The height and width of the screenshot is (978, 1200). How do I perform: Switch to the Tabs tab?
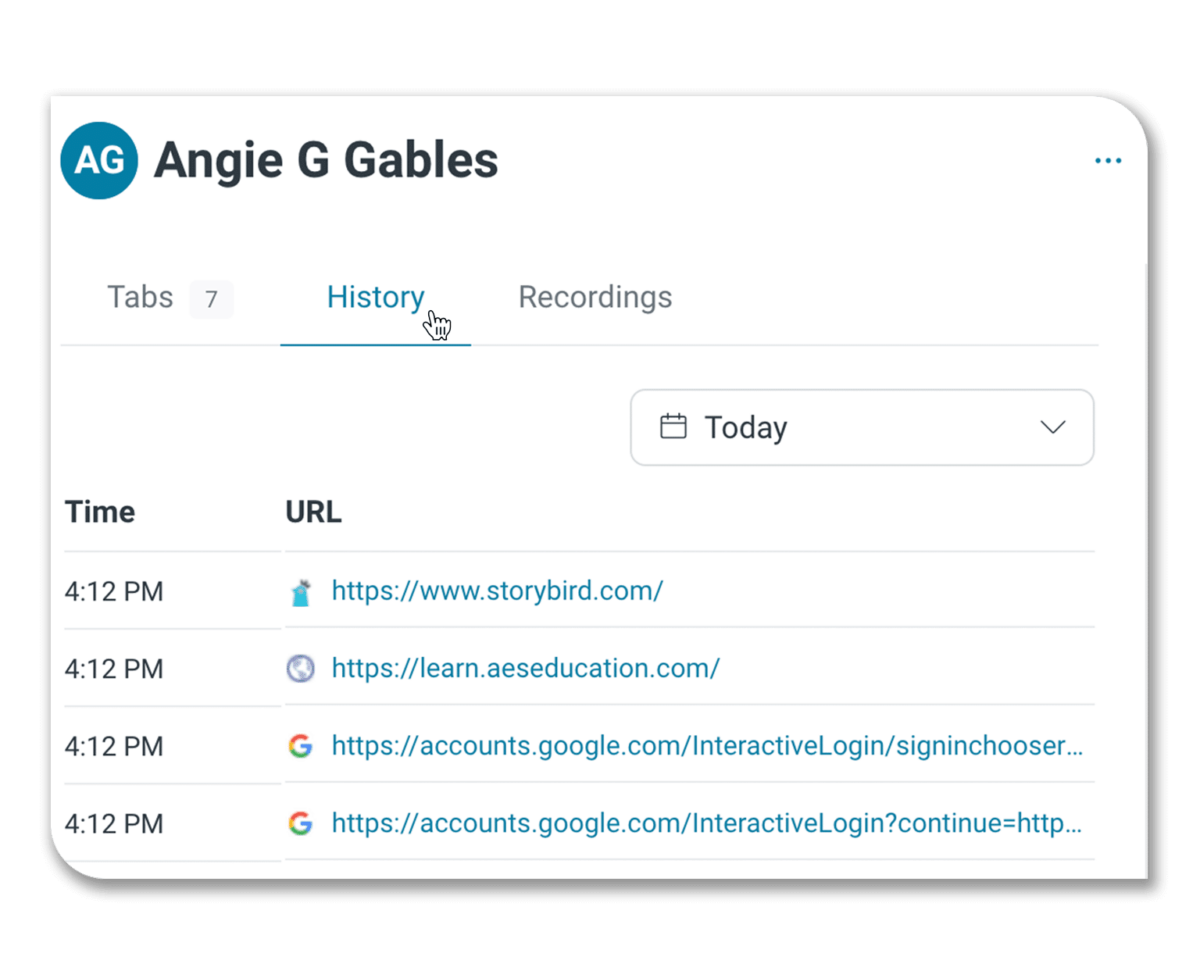141,297
